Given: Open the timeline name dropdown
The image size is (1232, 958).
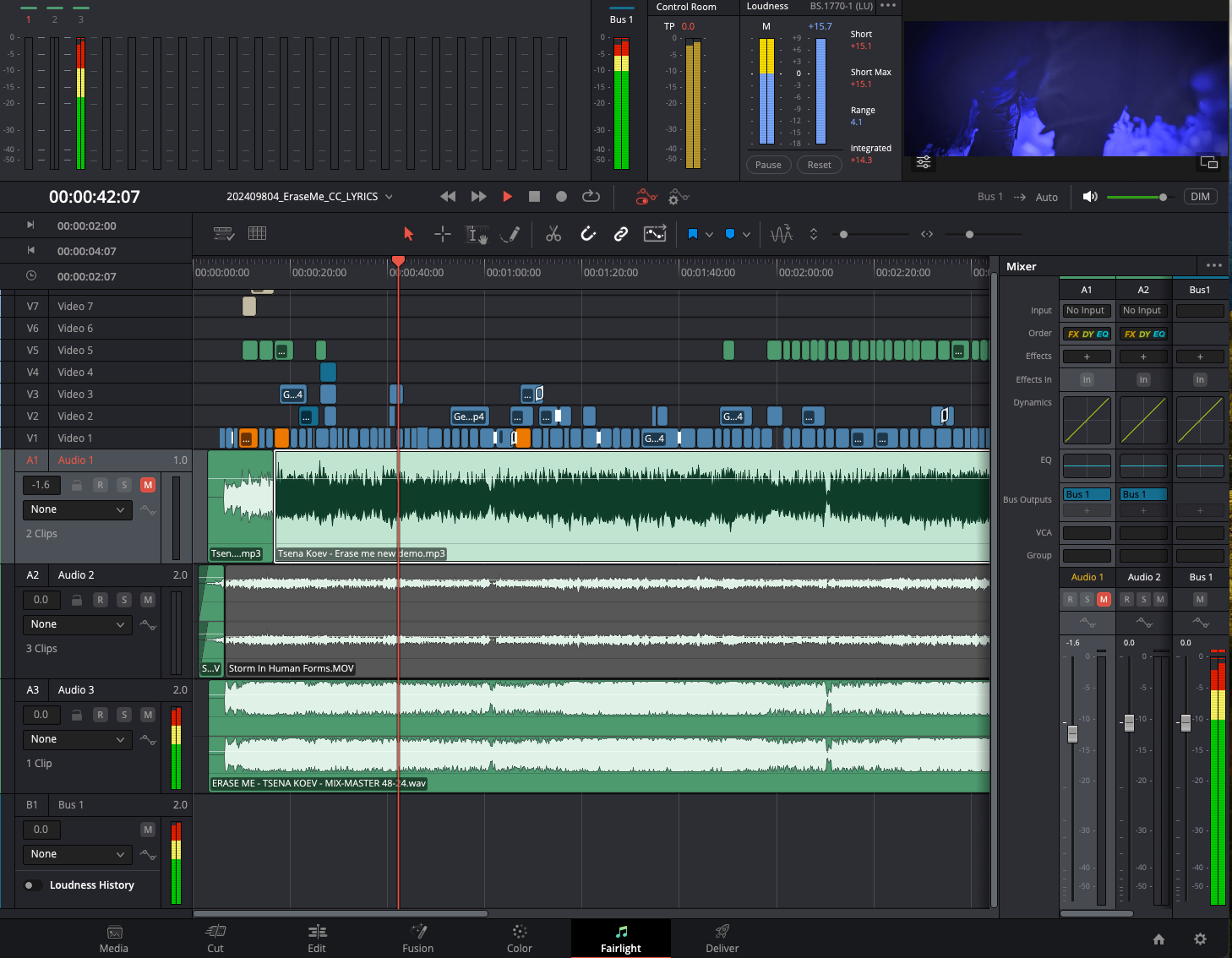Looking at the screenshot, I should [389, 197].
